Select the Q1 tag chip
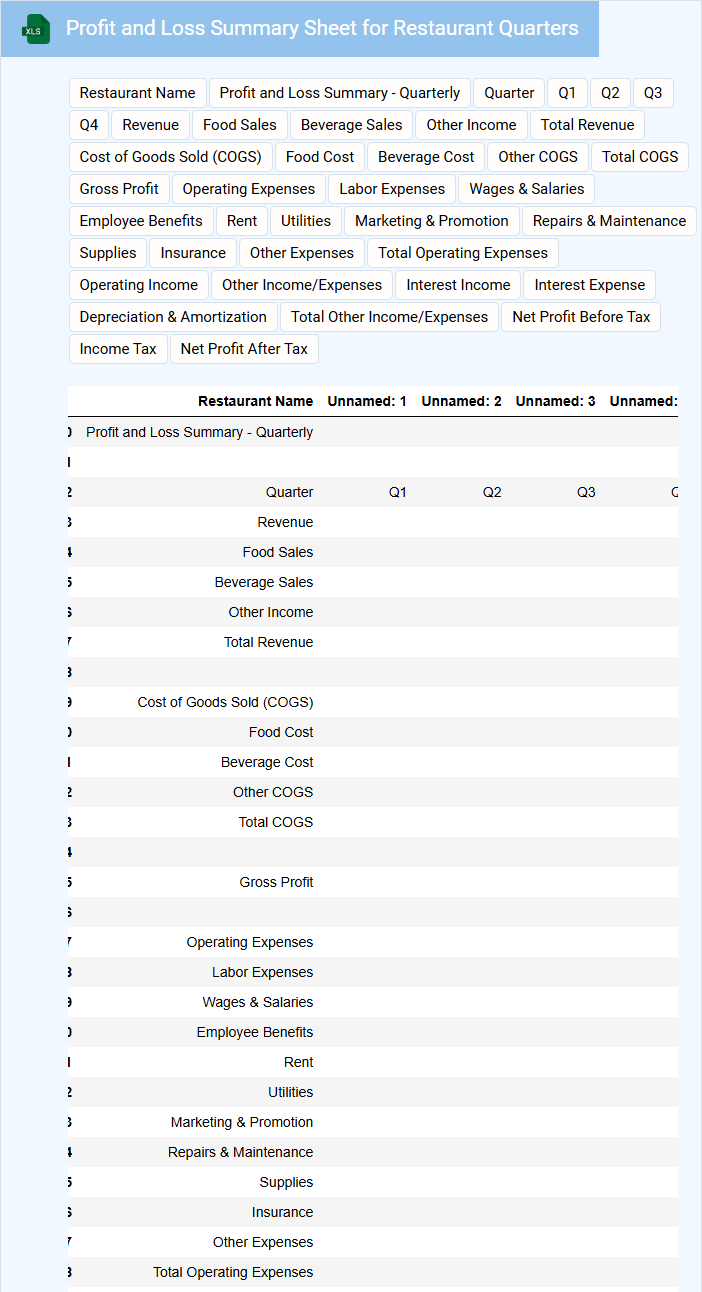The width and height of the screenshot is (702, 1292). point(567,93)
